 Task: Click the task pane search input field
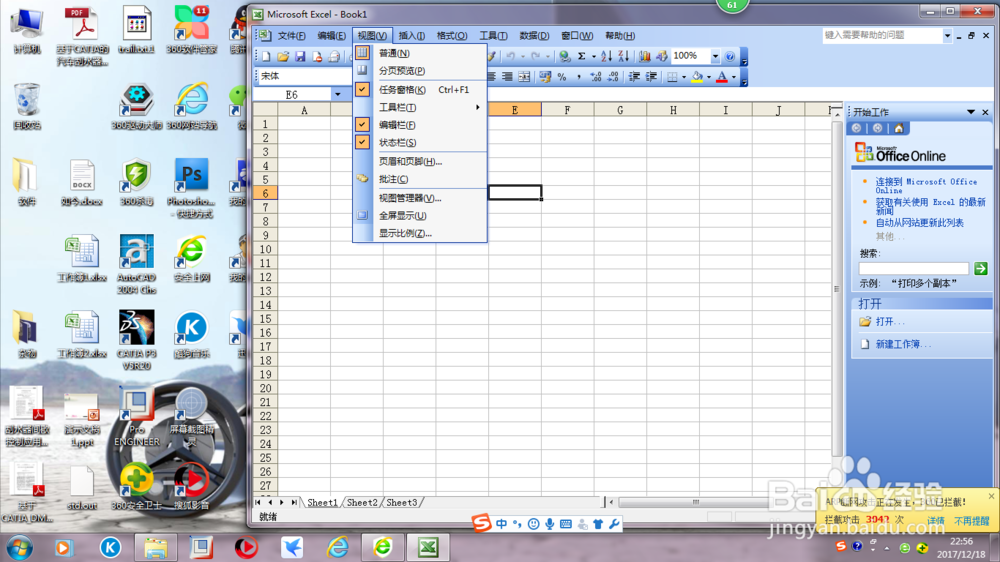pyautogui.click(x=914, y=269)
